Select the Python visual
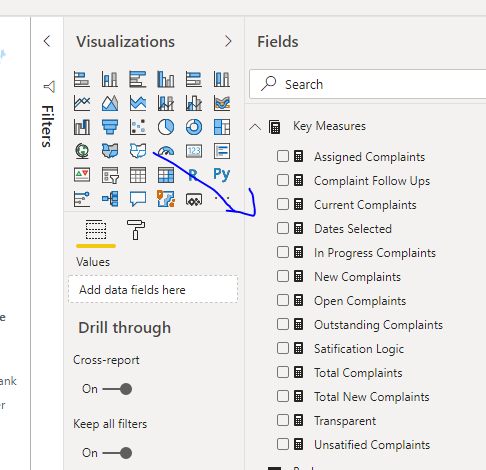This screenshot has width=486, height=470. pyautogui.click(x=222, y=174)
